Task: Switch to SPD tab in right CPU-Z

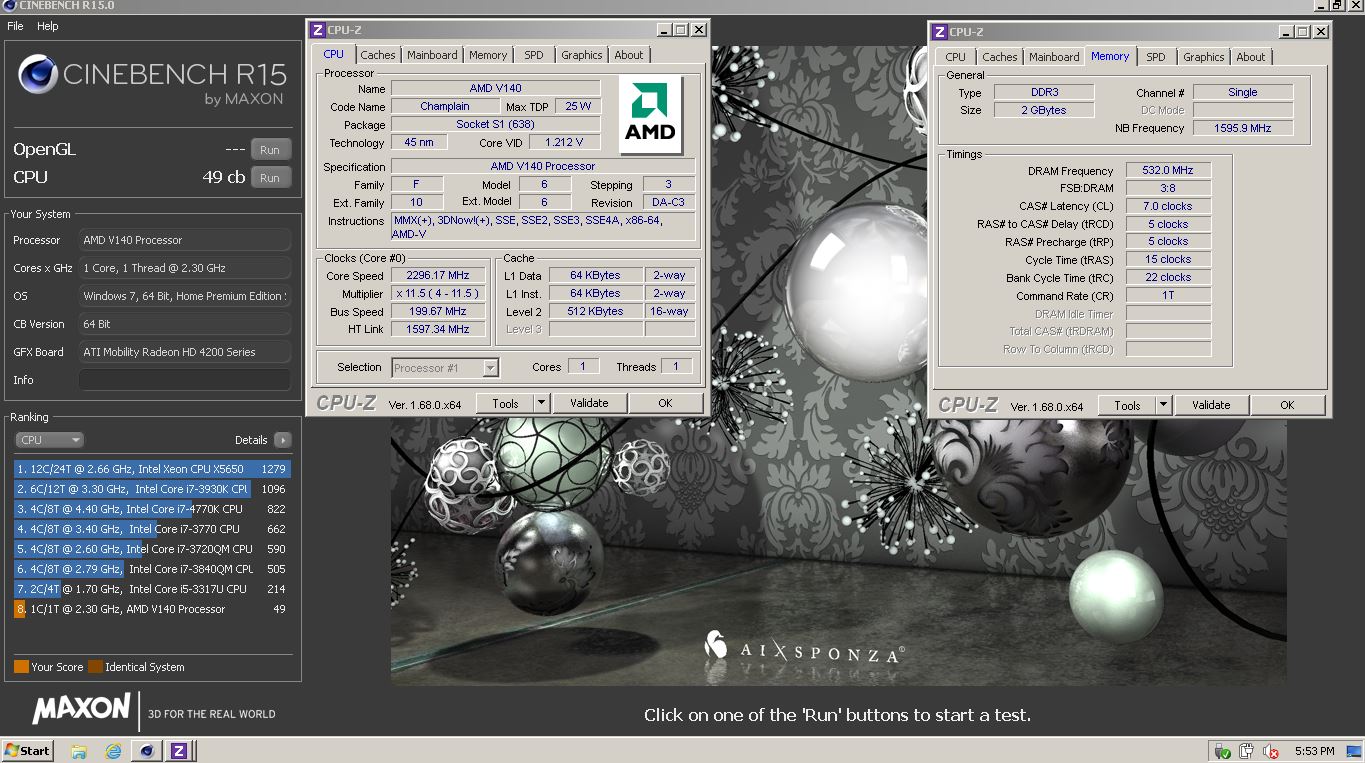Action: [x=1156, y=57]
